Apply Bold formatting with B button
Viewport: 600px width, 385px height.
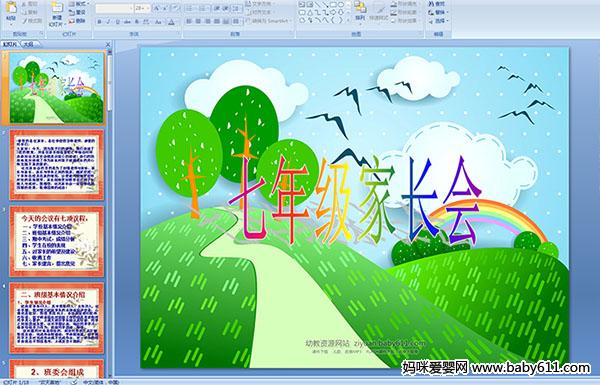pyautogui.click(x=99, y=22)
